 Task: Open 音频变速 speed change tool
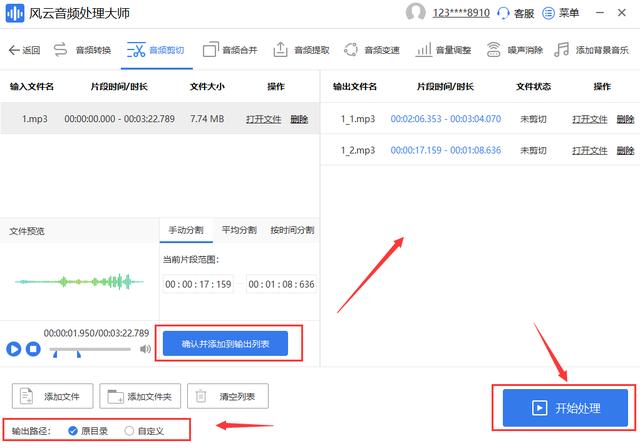(x=371, y=50)
